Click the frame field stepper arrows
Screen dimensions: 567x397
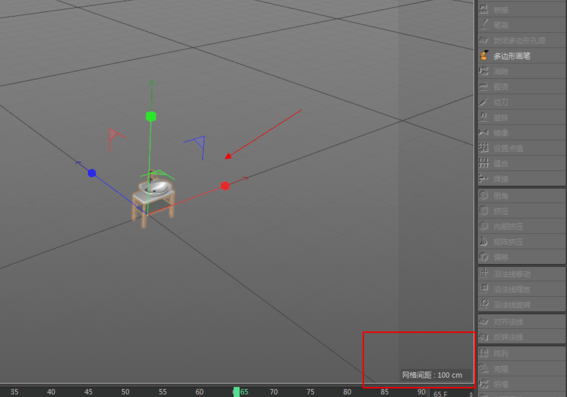(471, 394)
